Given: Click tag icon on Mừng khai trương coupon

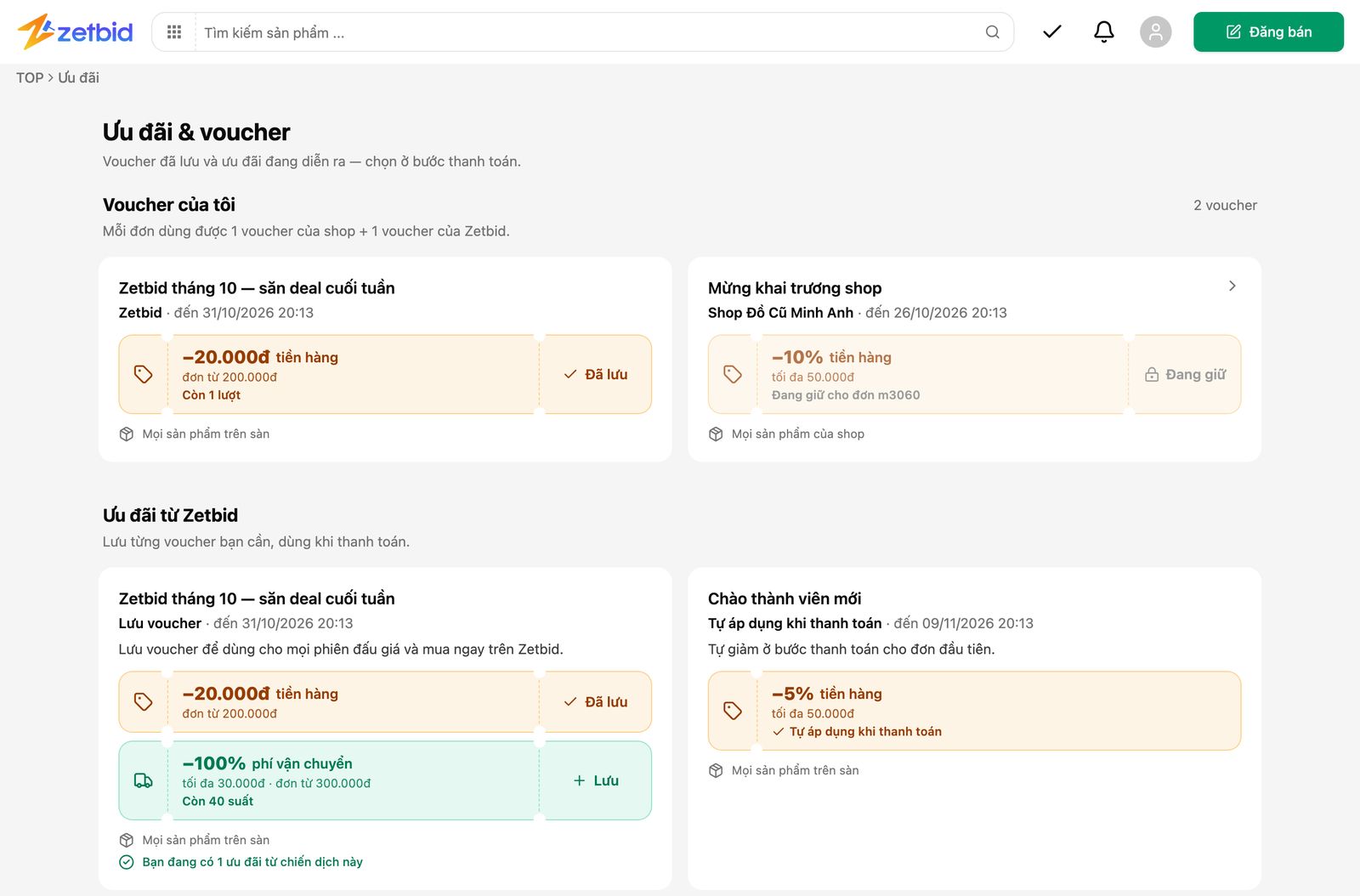Looking at the screenshot, I should [733, 374].
